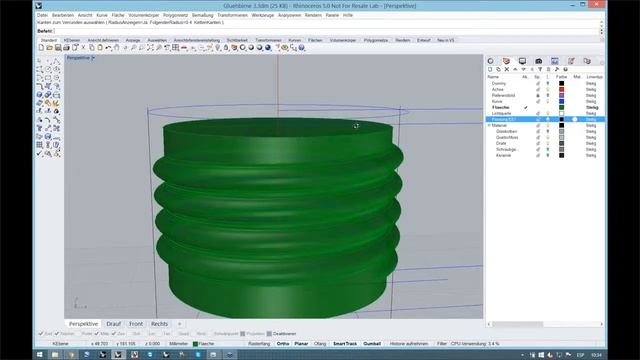Toggle the End object snap checkbox
This screenshot has height=360, width=640.
pos(41,333)
